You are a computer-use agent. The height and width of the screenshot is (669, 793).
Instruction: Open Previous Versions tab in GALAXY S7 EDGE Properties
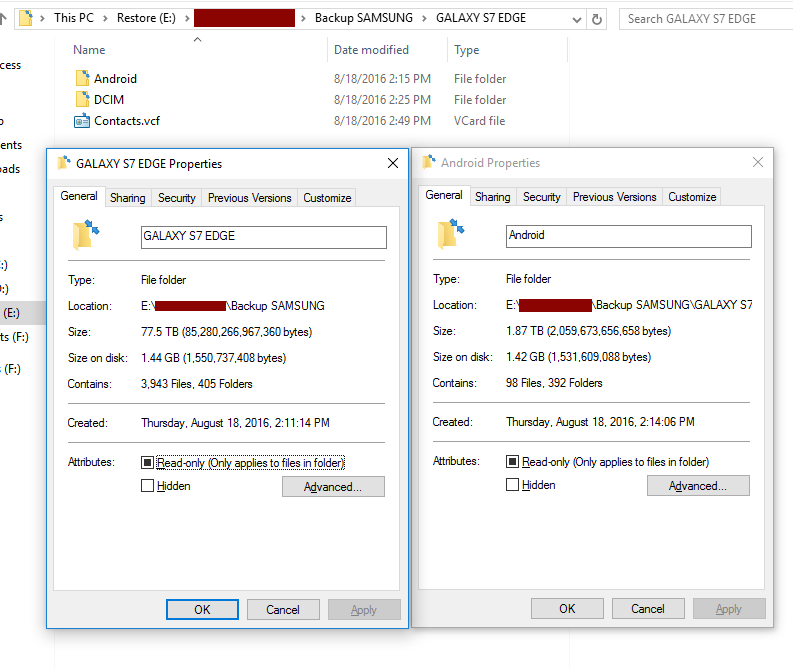coord(250,198)
